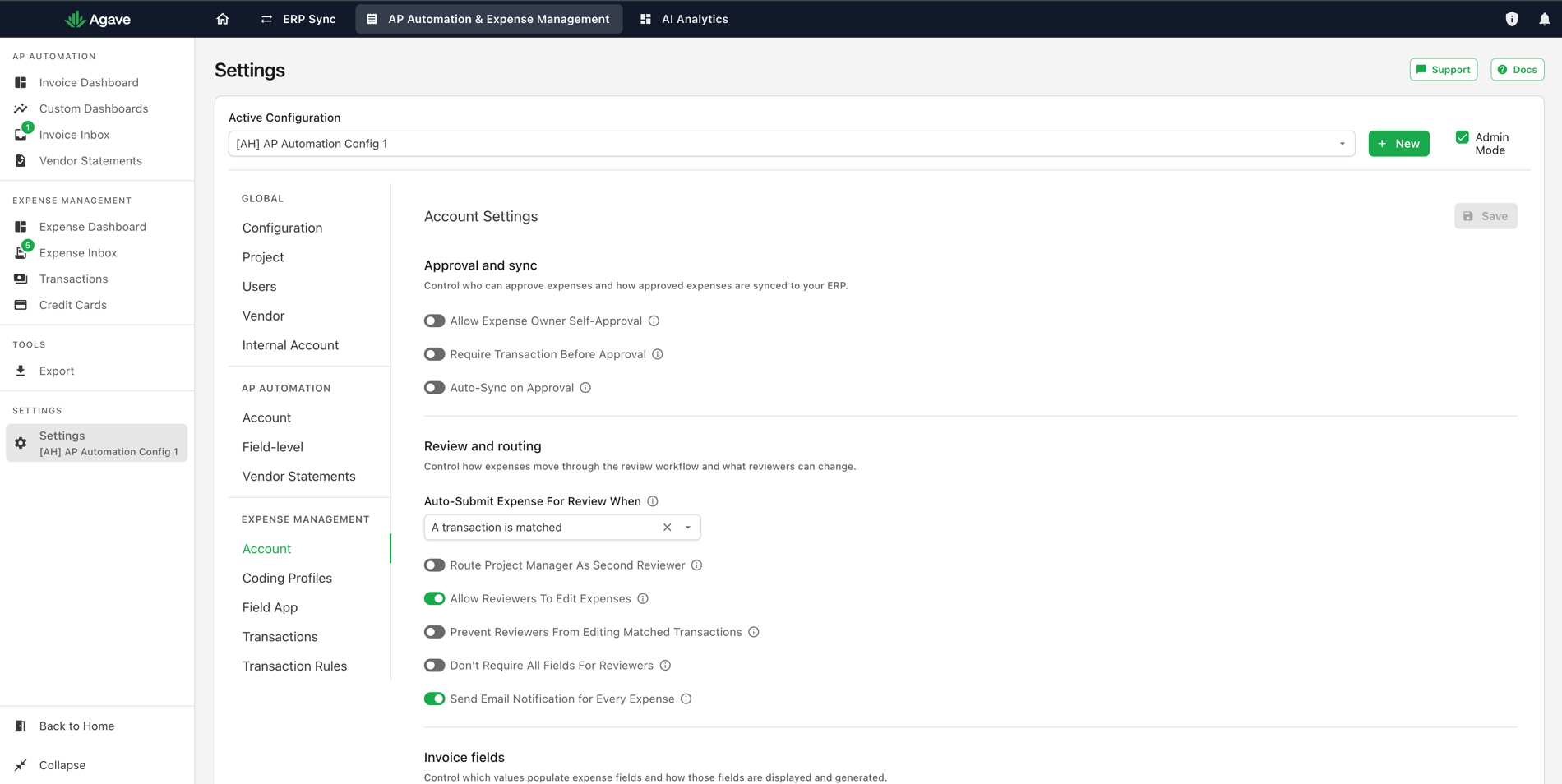Toggle Require Transaction Before Approval switch
The height and width of the screenshot is (784, 1562).
coord(434,354)
